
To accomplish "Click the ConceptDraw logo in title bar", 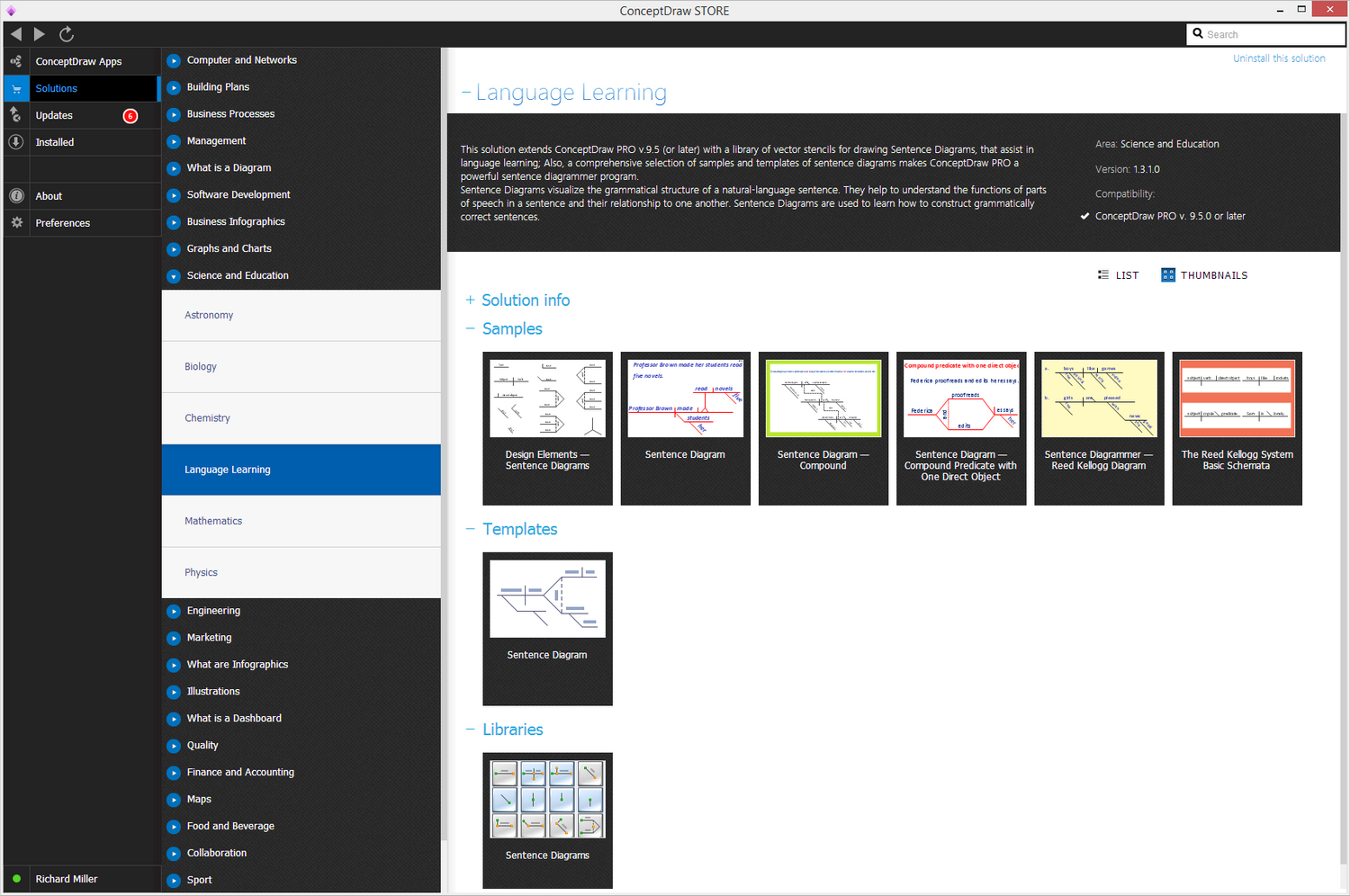I will [x=11, y=11].
